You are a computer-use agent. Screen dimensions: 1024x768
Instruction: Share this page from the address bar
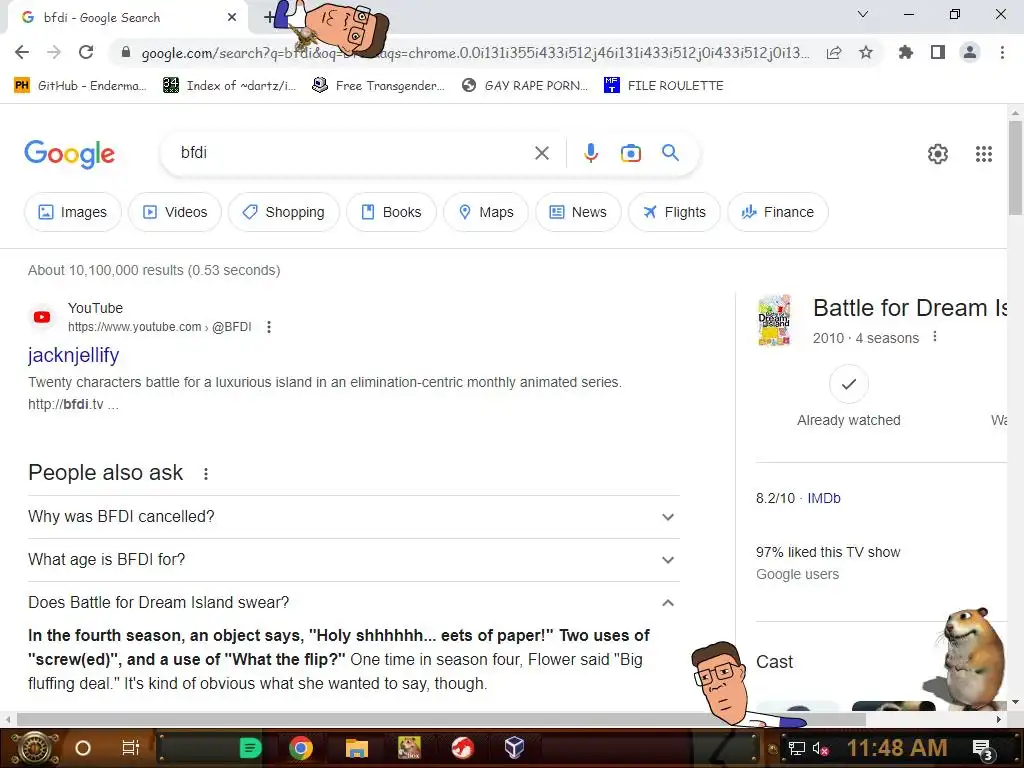coord(834,52)
